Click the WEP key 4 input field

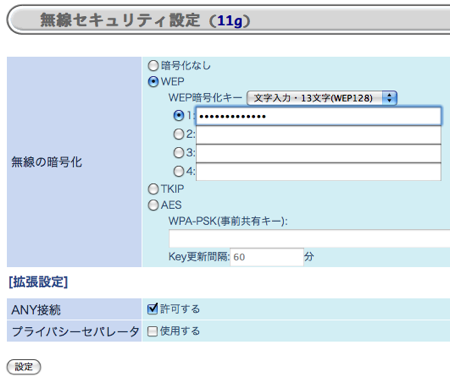click(x=318, y=172)
